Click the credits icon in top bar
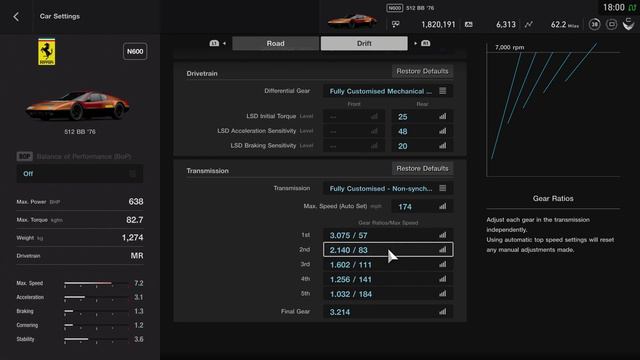 (396, 24)
